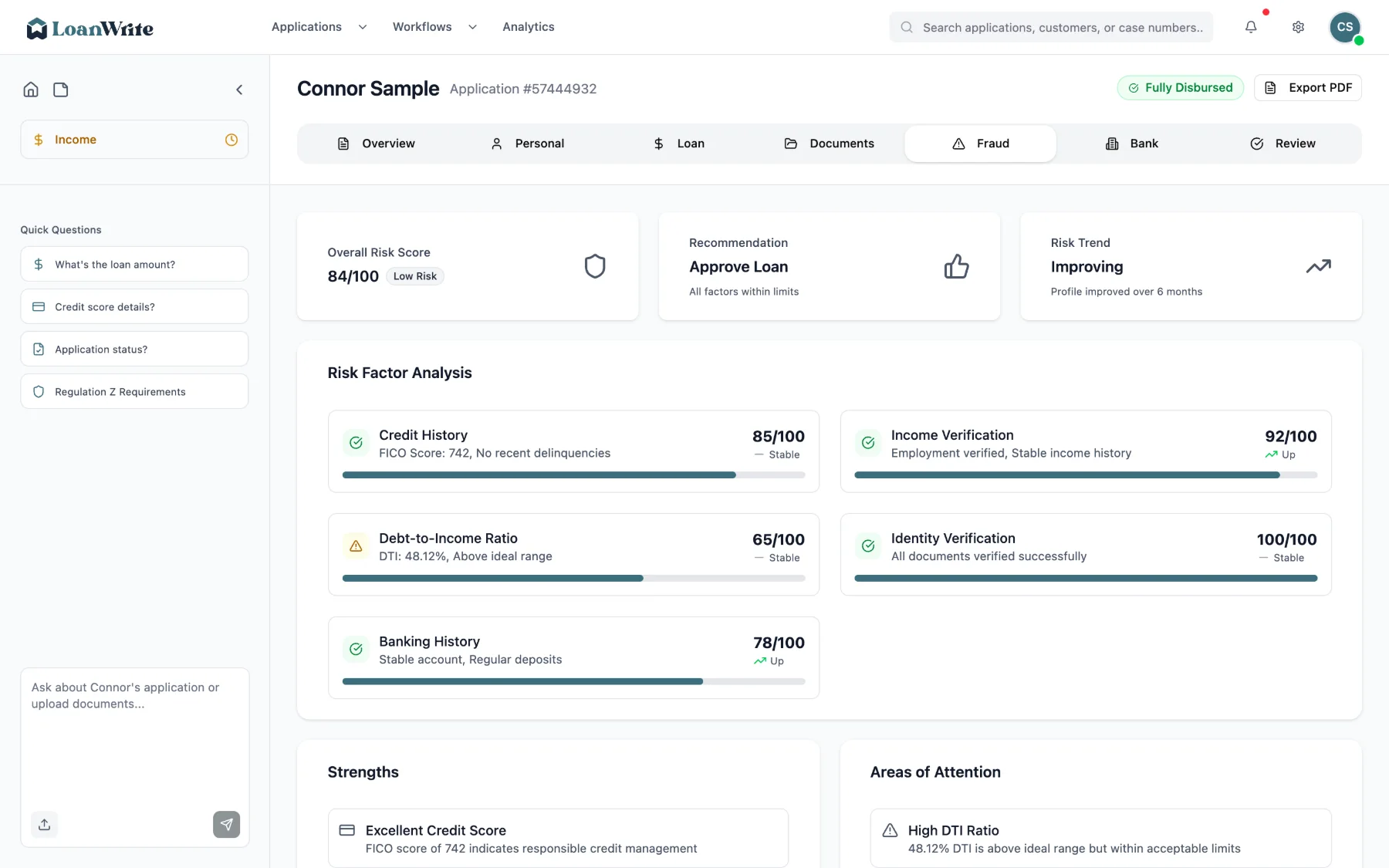Switch to the Personal tab

pyautogui.click(x=528, y=144)
